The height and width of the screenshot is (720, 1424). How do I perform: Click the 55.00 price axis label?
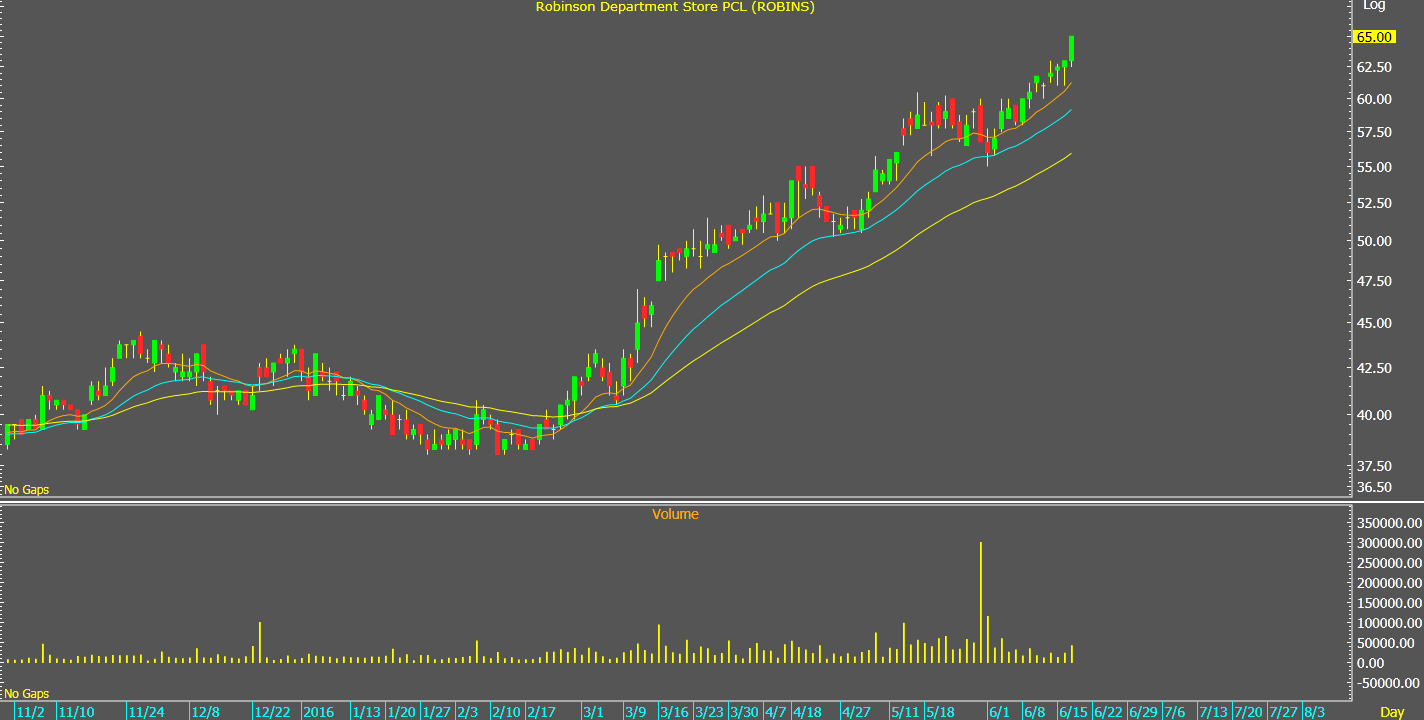tap(1374, 167)
